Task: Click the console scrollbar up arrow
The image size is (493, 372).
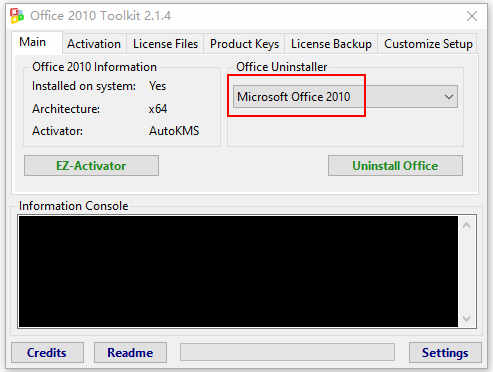Action: [x=467, y=225]
